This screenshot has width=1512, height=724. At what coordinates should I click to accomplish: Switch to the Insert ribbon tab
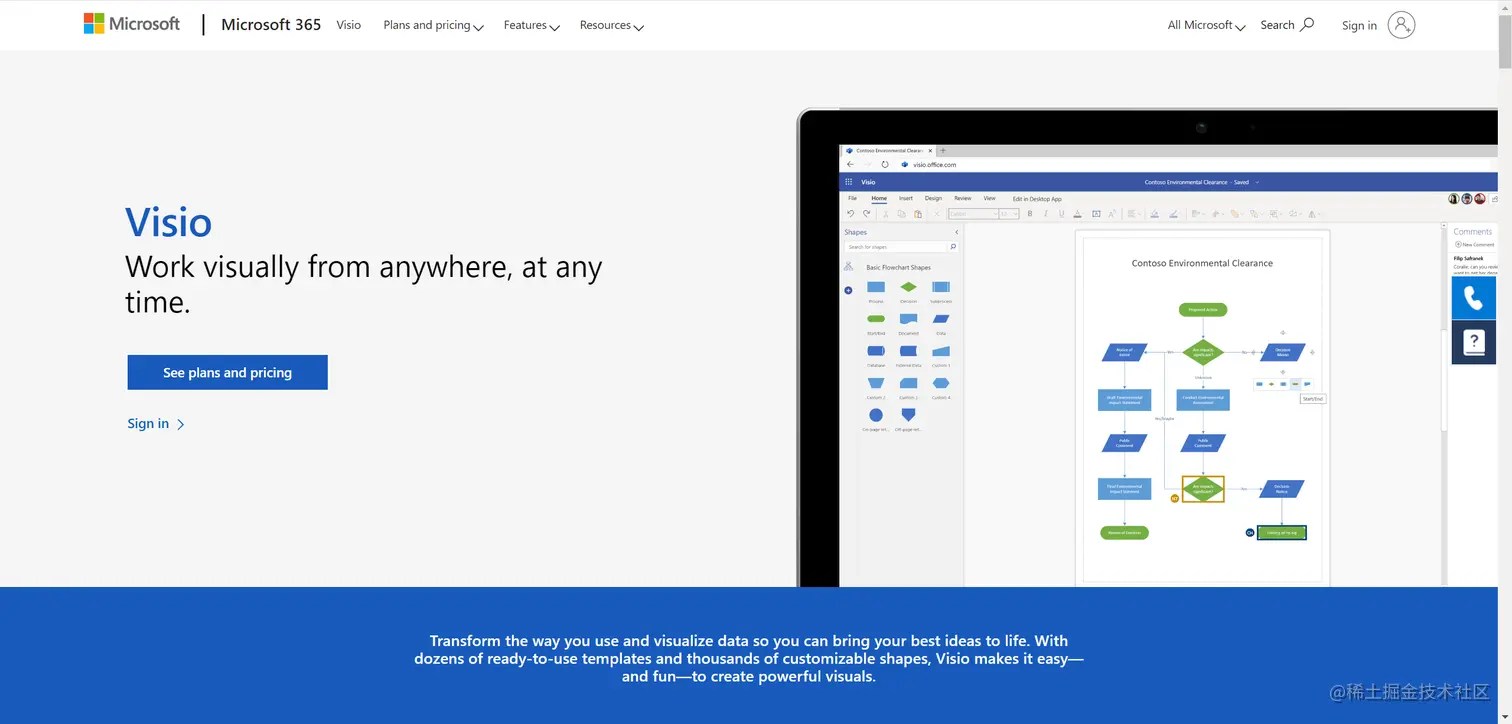point(906,198)
